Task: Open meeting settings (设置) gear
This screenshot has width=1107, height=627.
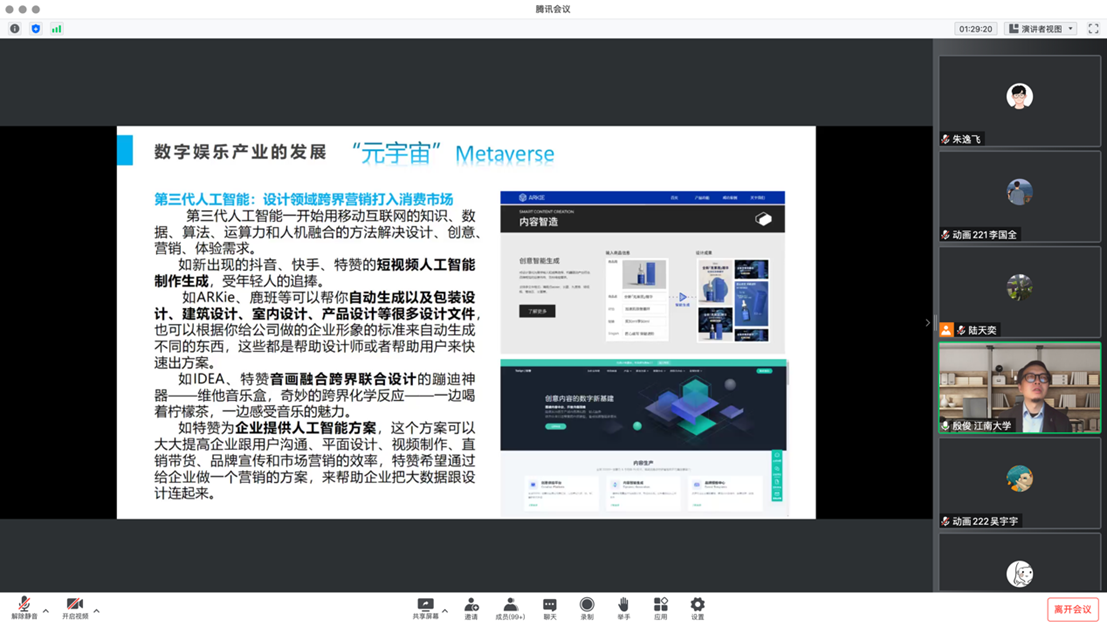Action: 697,606
